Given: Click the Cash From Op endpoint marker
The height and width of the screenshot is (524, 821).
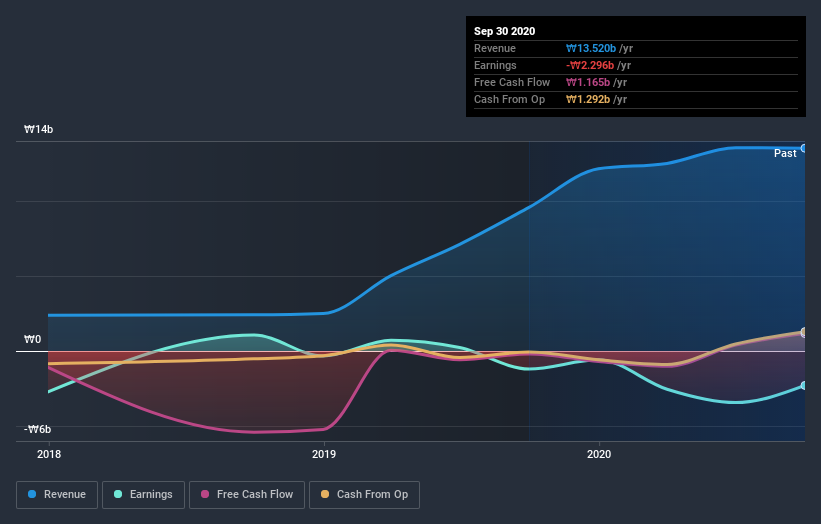Looking at the screenshot, I should pyautogui.click(x=803, y=332).
